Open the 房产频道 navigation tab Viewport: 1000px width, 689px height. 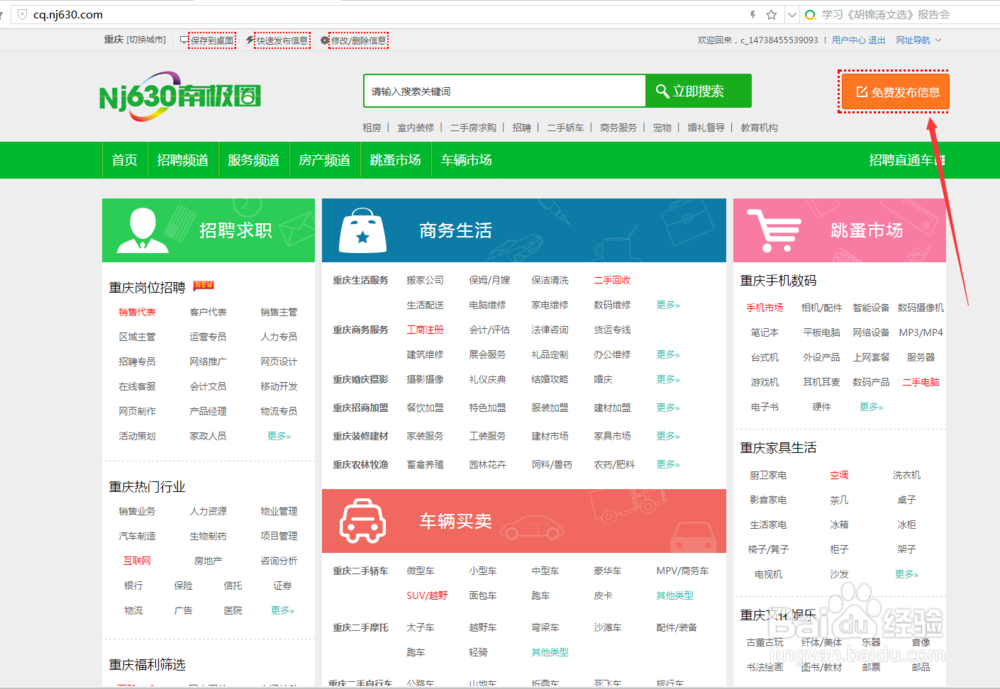[x=325, y=159]
